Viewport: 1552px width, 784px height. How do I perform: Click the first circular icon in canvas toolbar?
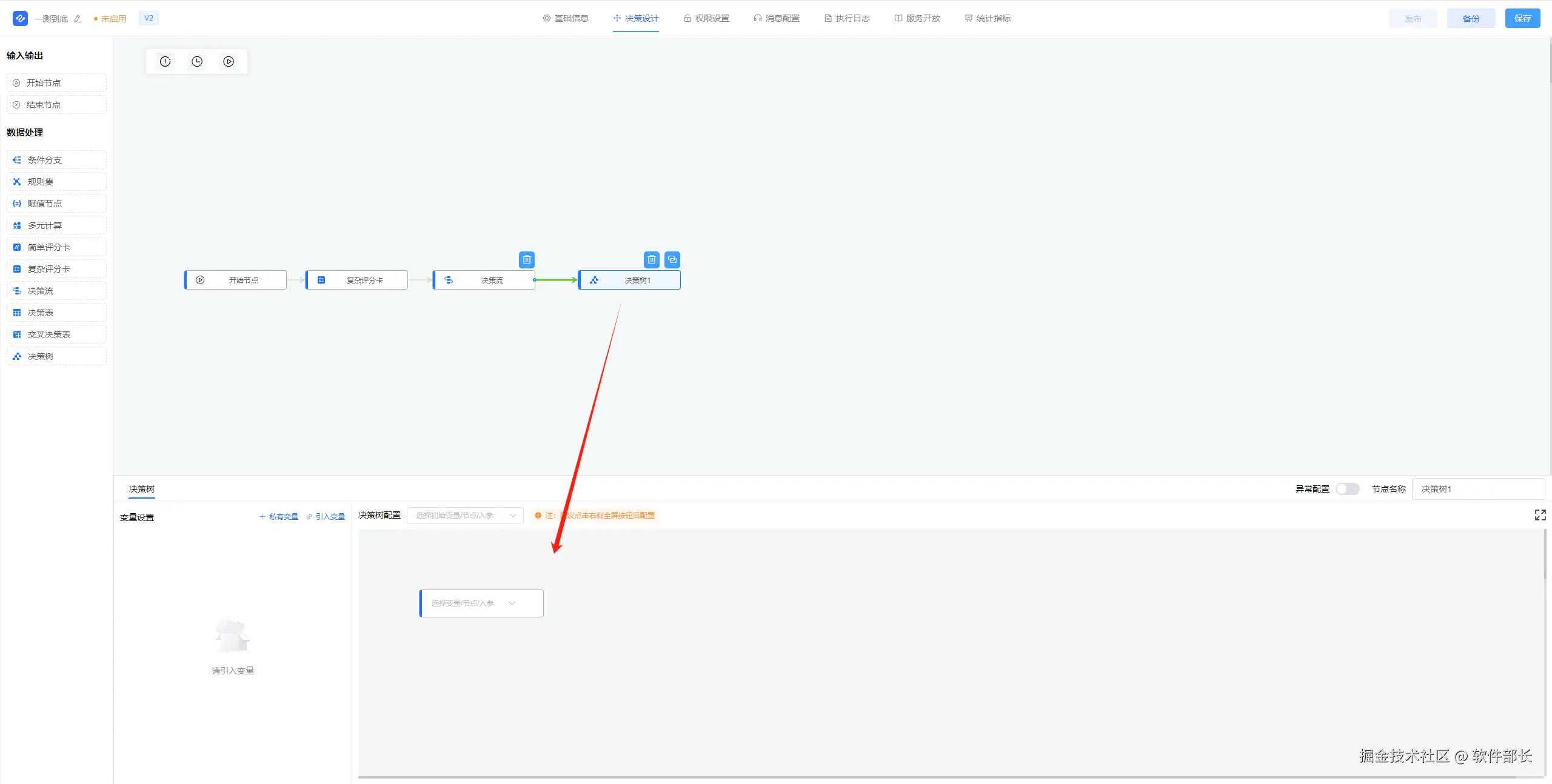pyautogui.click(x=166, y=62)
